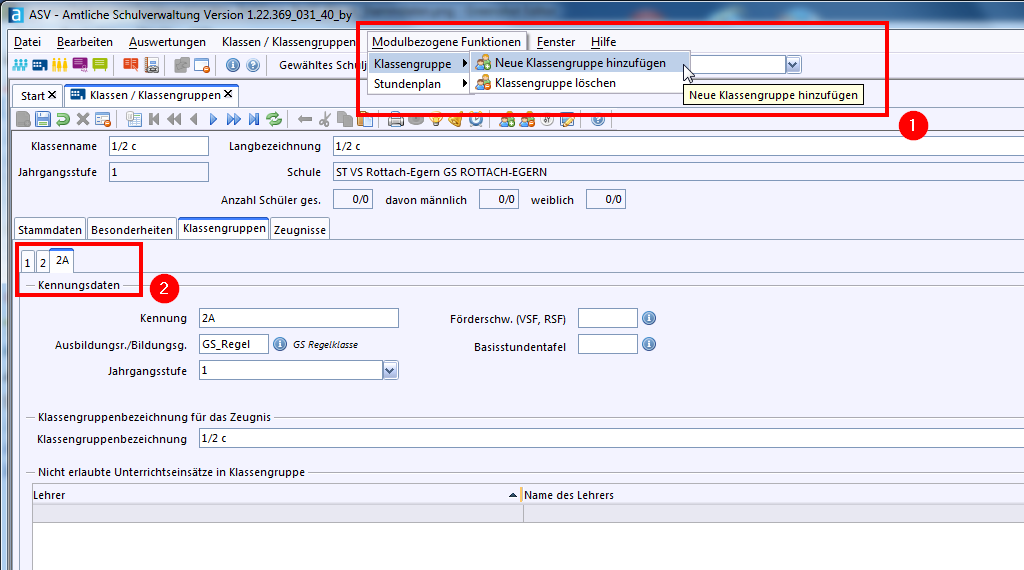Click the scissors cut icon
The height and width of the screenshot is (570, 1024).
tap(325, 119)
